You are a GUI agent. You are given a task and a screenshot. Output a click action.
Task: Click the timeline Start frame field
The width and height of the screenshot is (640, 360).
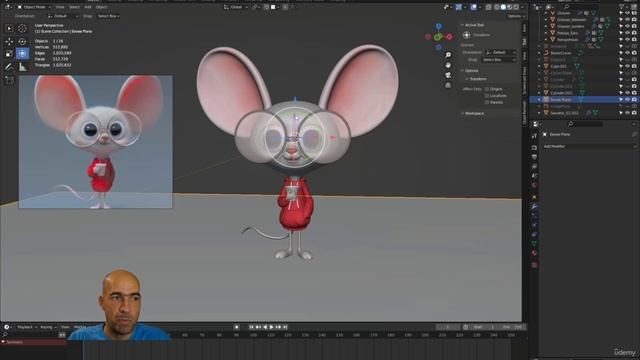tap(483, 327)
